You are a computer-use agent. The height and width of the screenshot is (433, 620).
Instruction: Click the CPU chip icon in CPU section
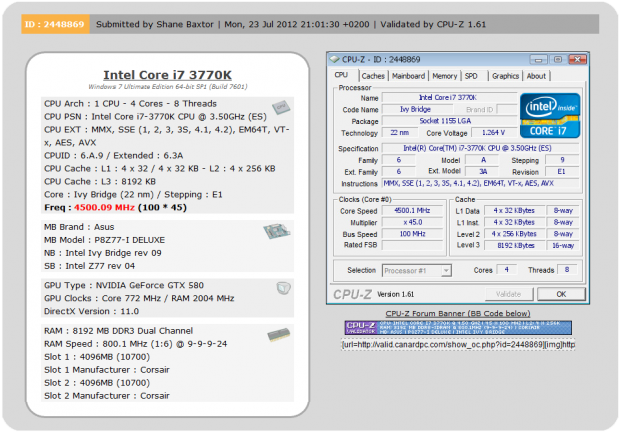coord(281,107)
